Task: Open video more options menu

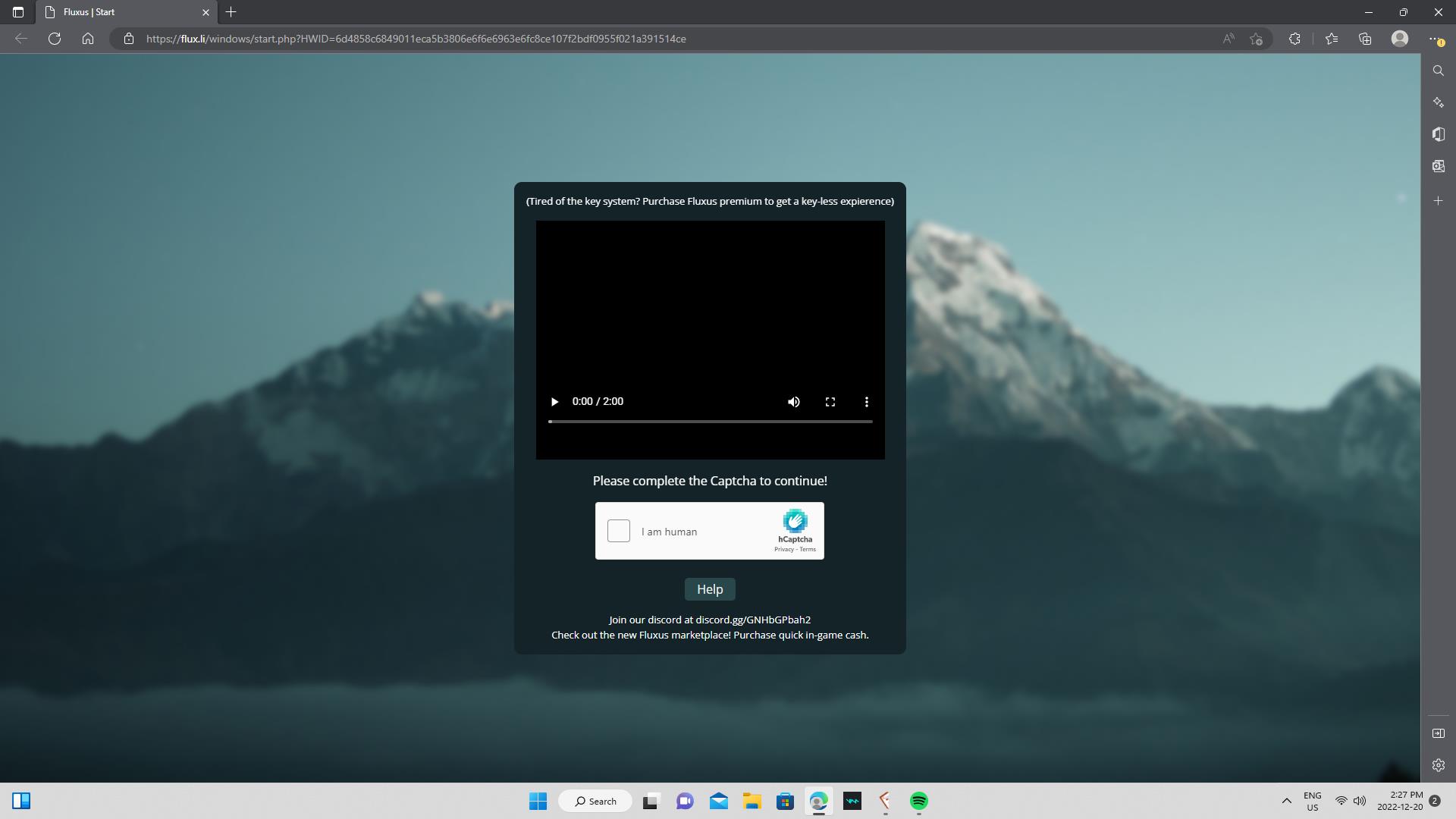Action: [866, 402]
